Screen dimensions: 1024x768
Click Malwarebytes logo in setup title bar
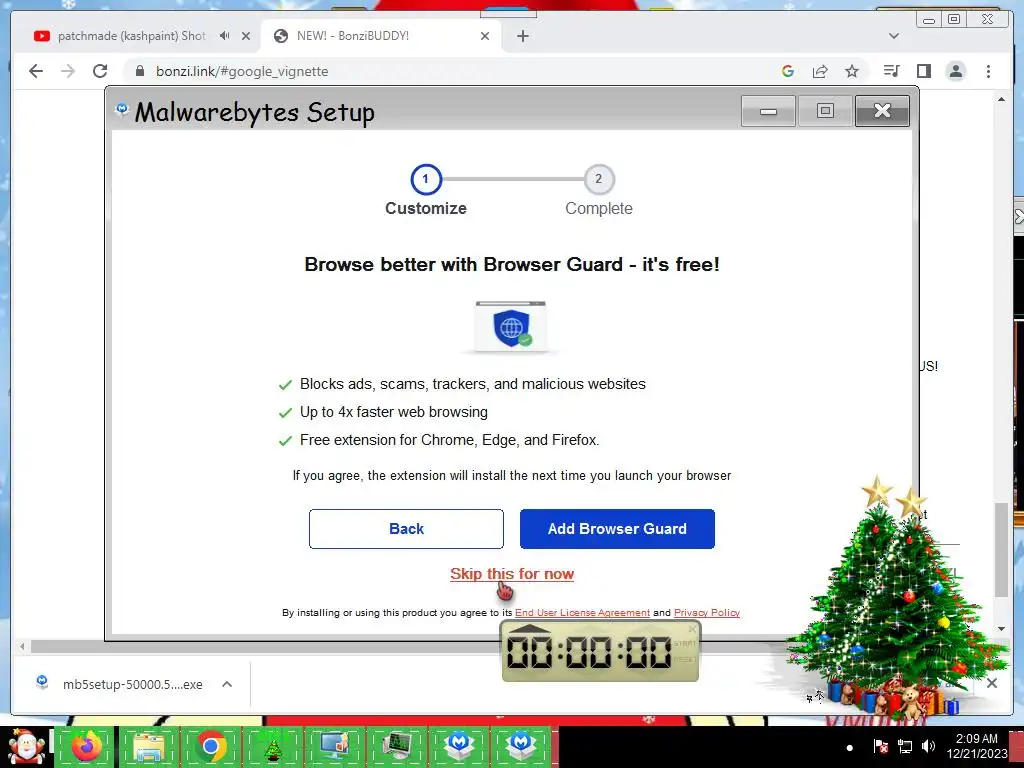[121, 109]
